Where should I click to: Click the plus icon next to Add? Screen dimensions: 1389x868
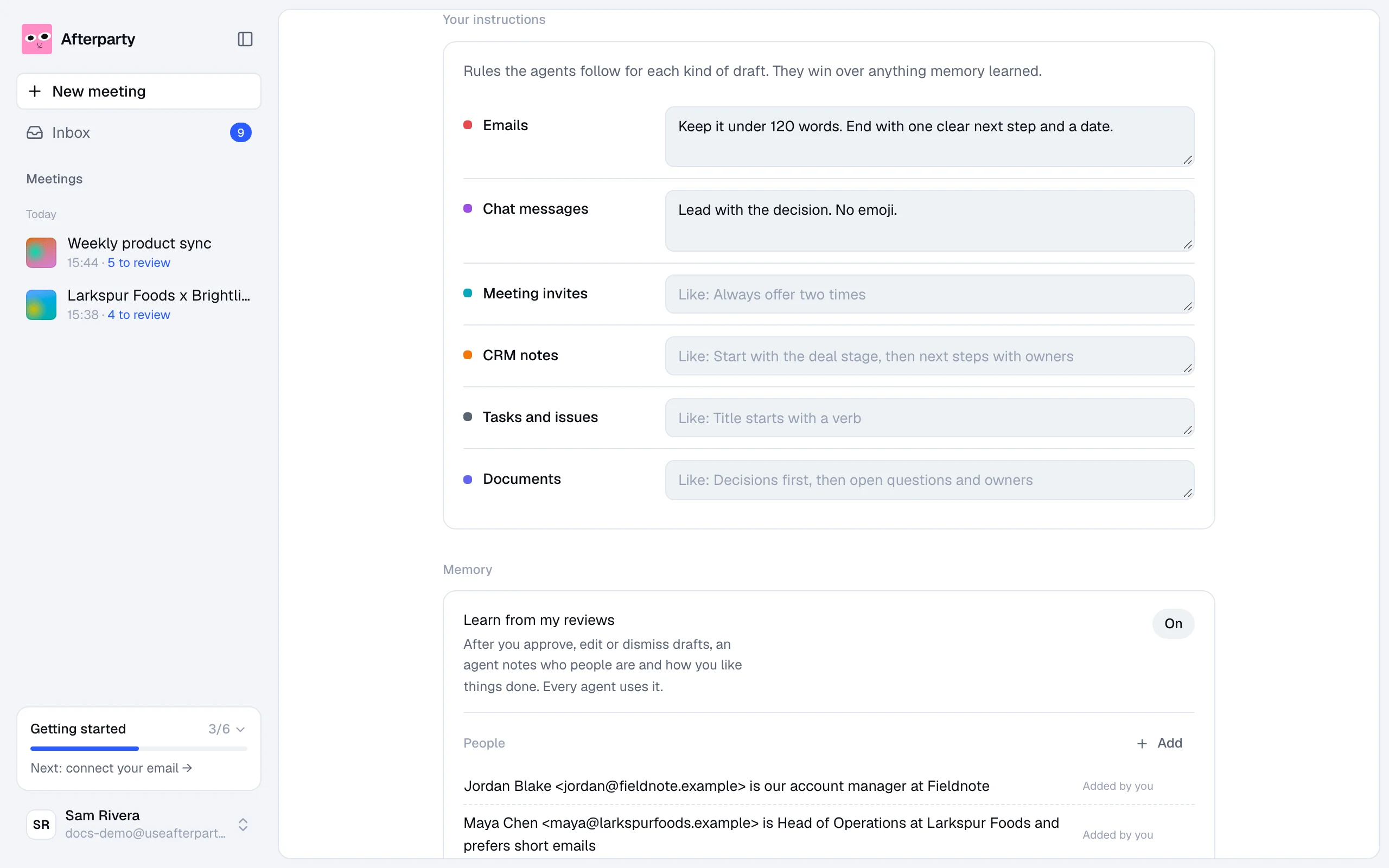pos(1142,743)
